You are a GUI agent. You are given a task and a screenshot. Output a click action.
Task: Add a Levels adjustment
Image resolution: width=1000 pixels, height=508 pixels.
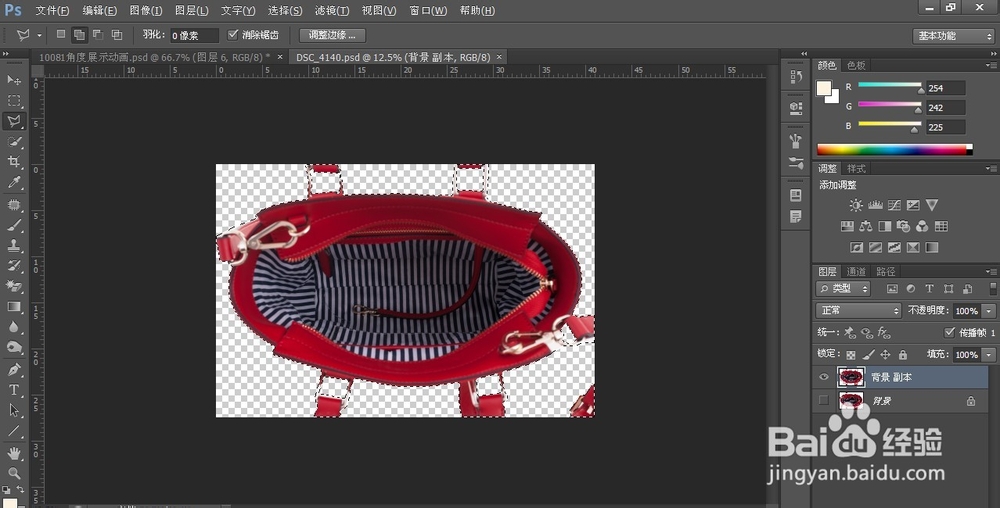tap(875, 205)
